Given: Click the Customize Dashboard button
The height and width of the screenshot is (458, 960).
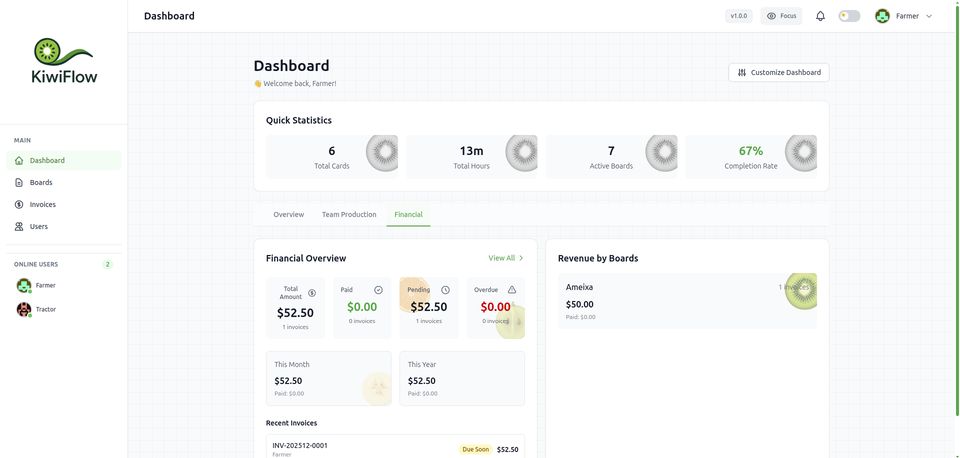Looking at the screenshot, I should point(778,72).
